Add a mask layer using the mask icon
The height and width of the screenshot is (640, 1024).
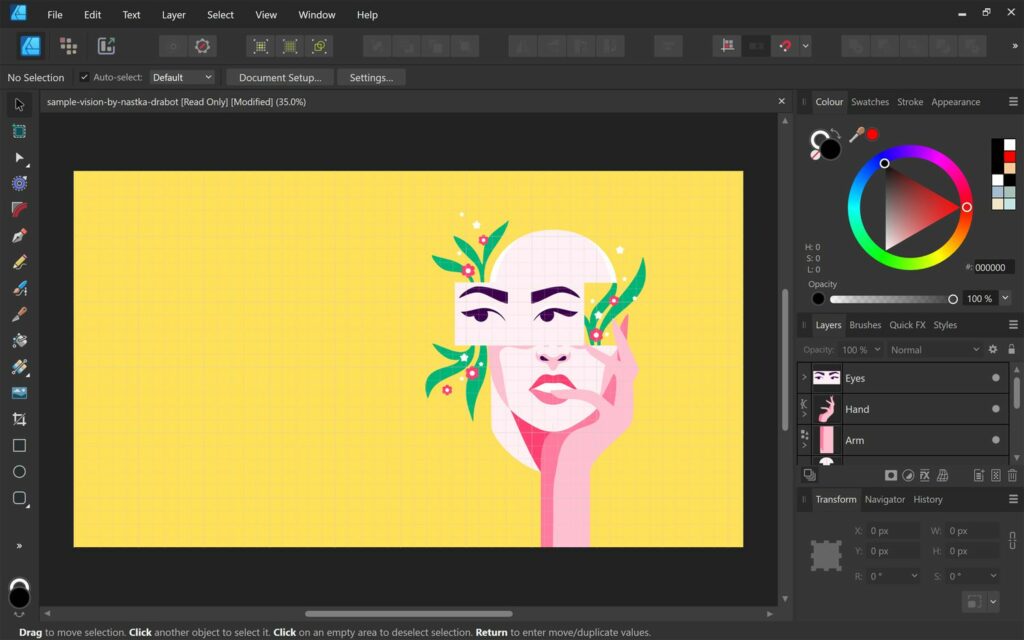point(891,475)
